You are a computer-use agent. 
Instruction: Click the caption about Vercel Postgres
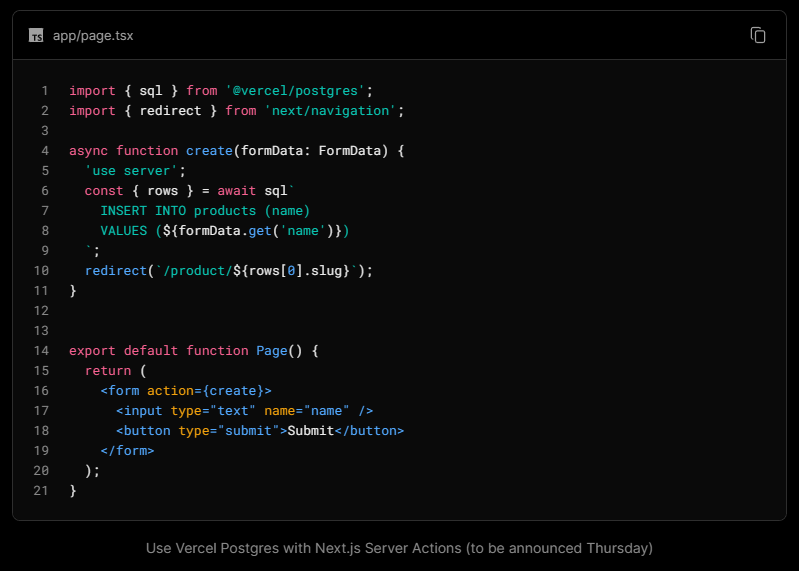coord(400,548)
